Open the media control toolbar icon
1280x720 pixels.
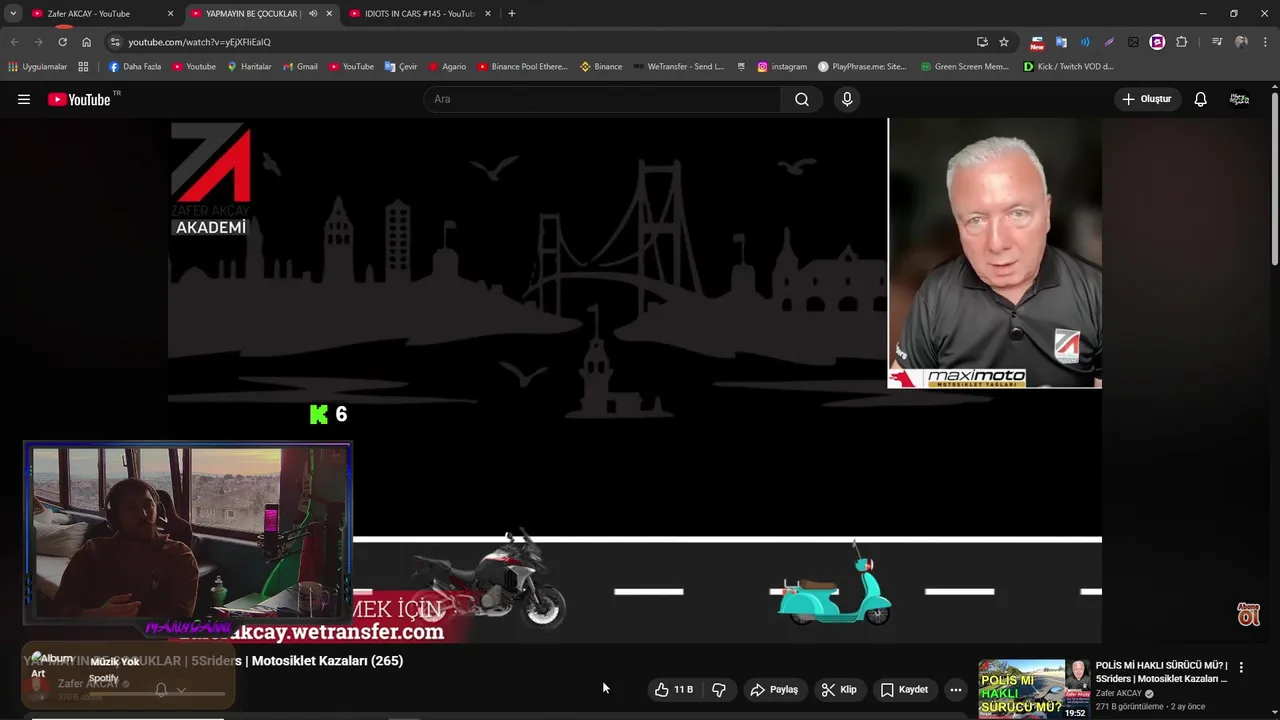pos(1217,42)
